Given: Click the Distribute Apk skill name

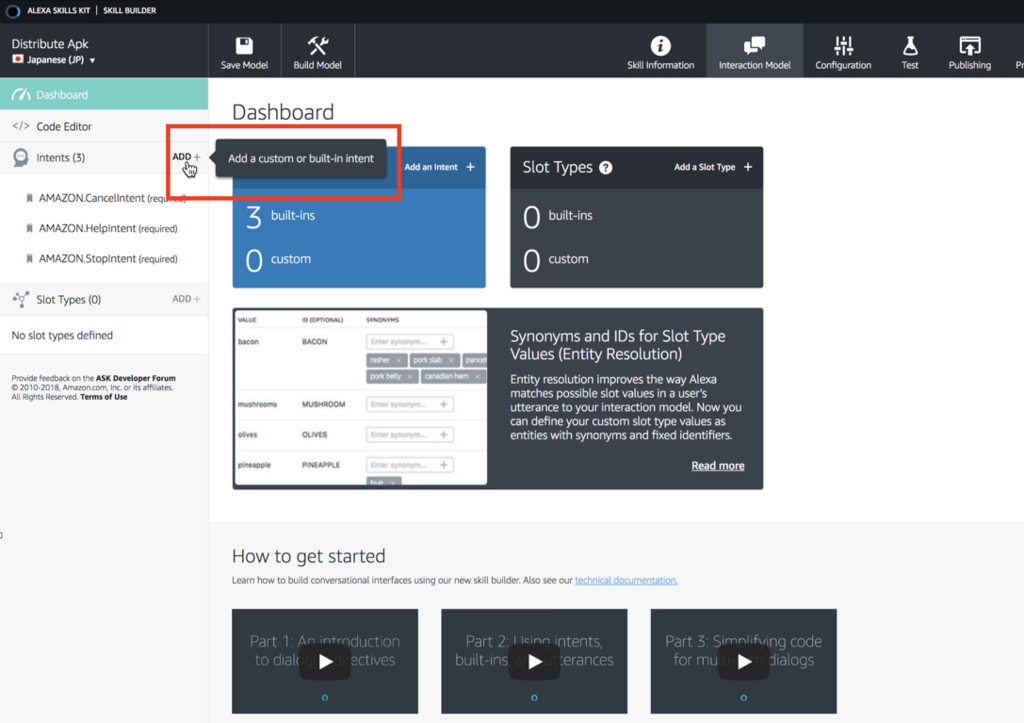Looking at the screenshot, I should click(x=50, y=44).
